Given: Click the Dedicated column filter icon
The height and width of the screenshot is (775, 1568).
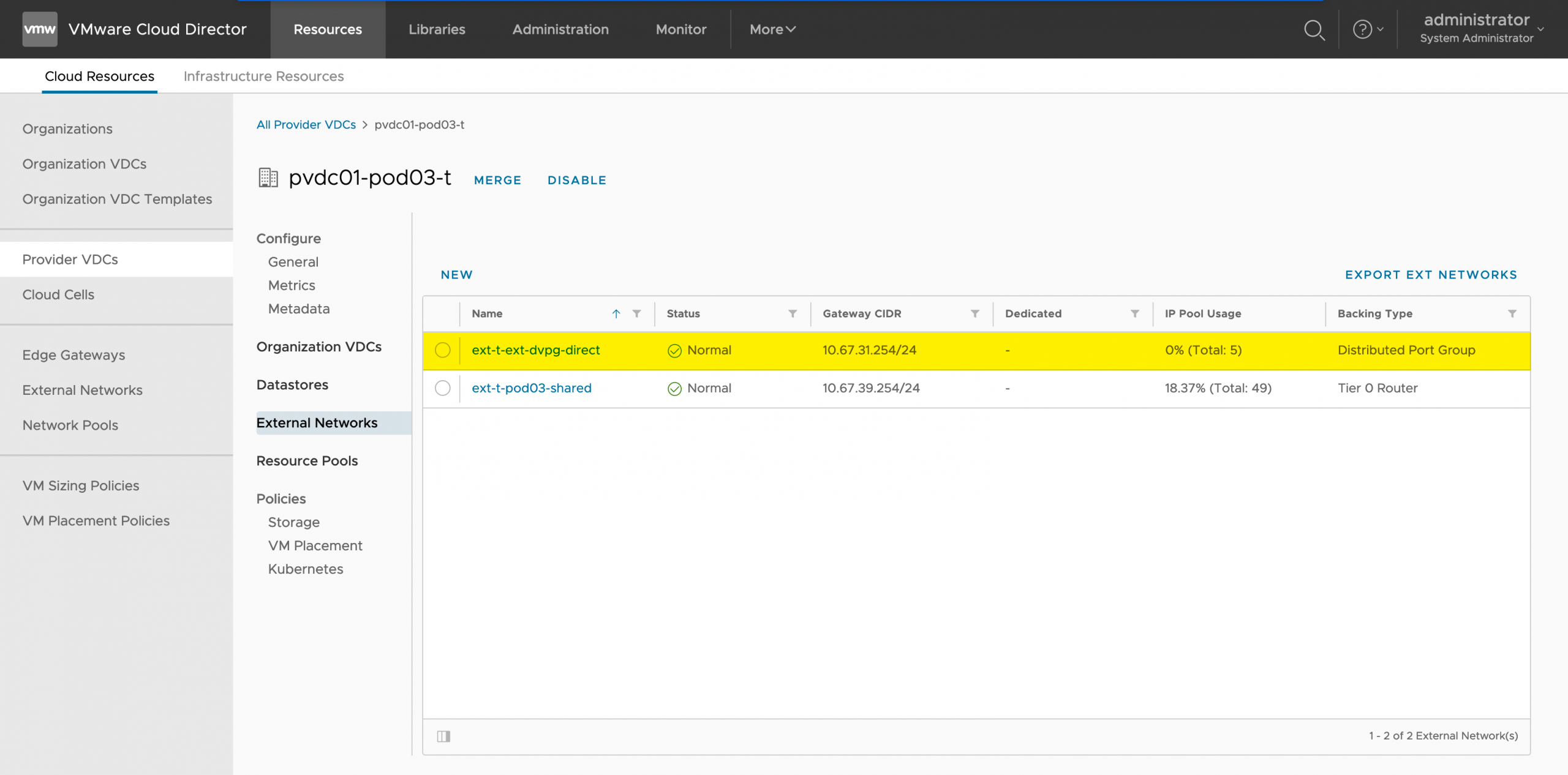Looking at the screenshot, I should [1135, 313].
